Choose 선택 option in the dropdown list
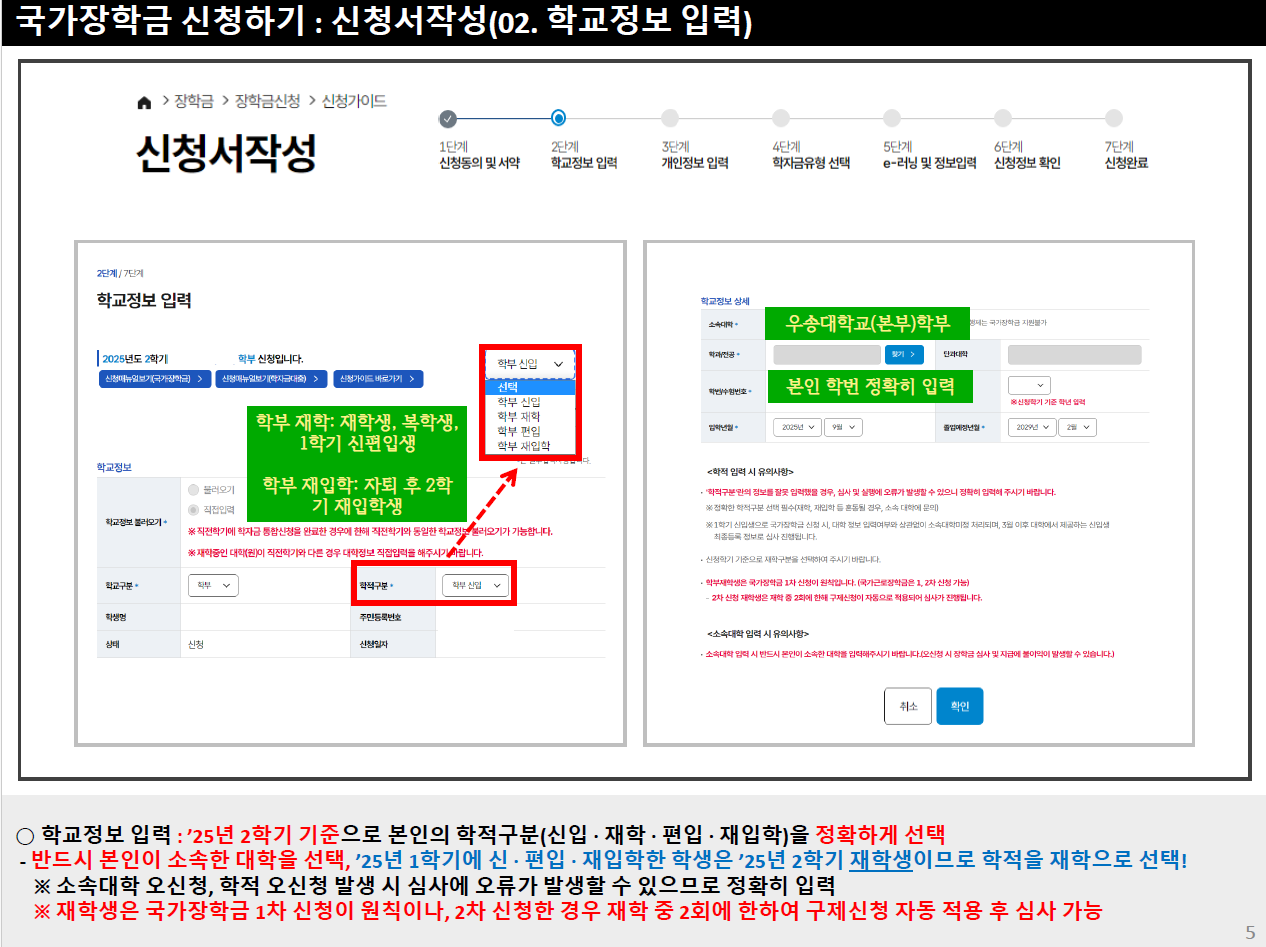The height and width of the screenshot is (947, 1266). pos(531,387)
